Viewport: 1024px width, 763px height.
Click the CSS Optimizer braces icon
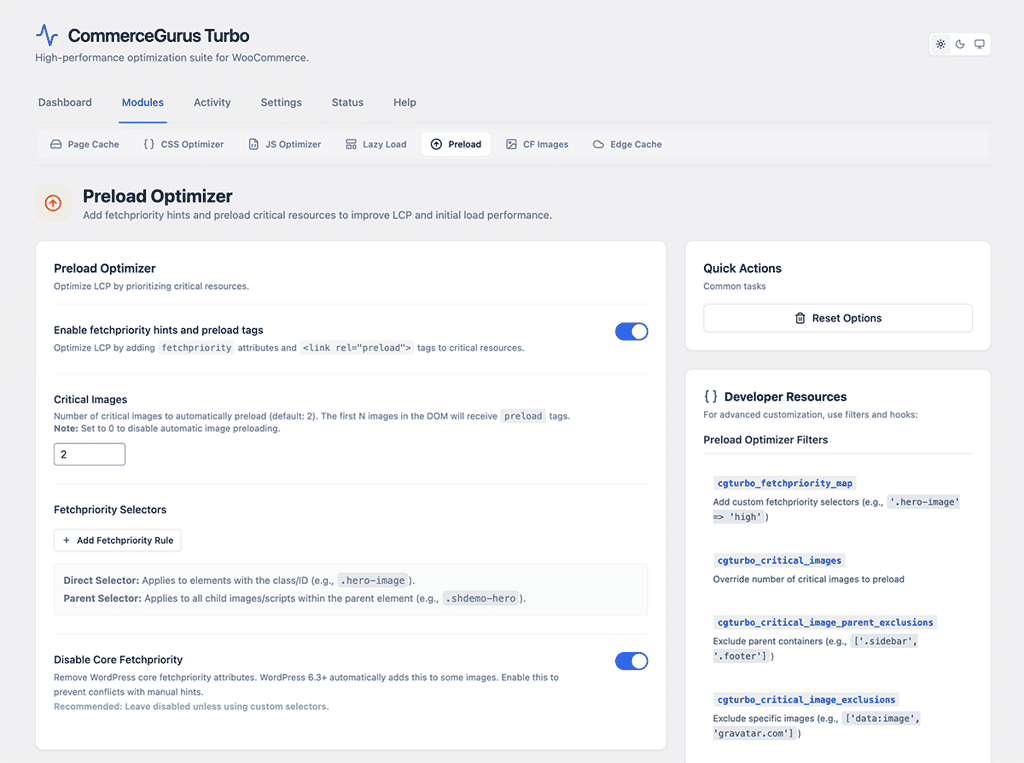[x=149, y=144]
